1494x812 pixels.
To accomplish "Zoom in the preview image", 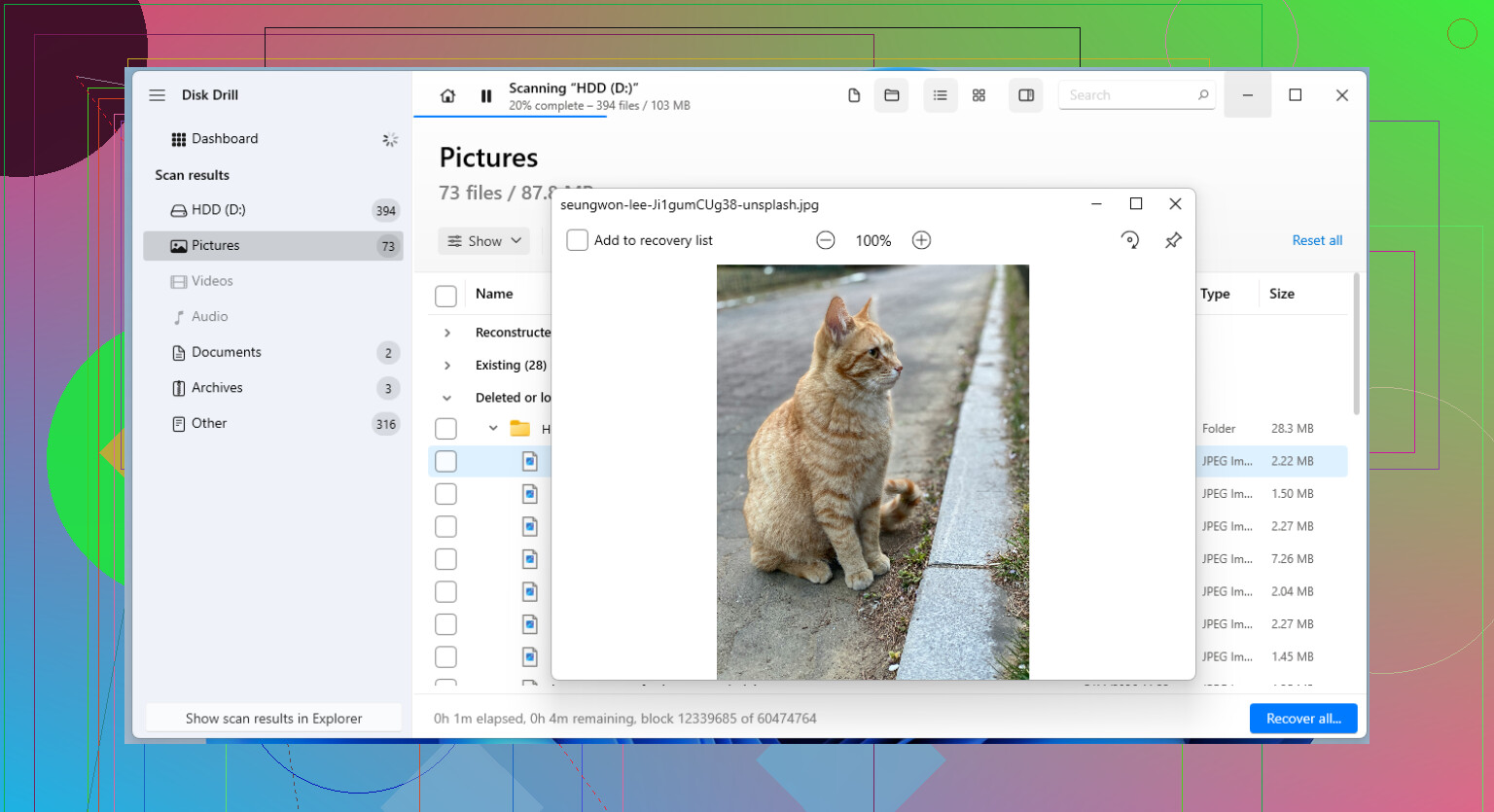I will coord(921,240).
